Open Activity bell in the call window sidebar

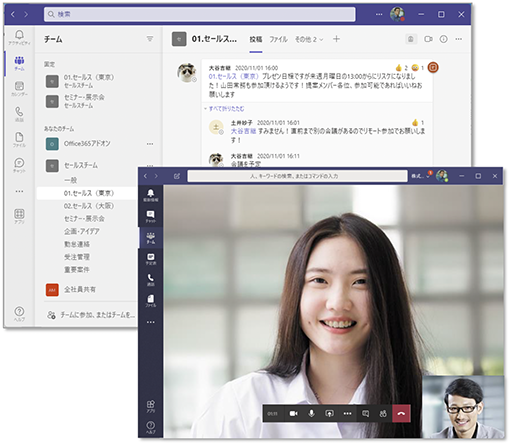tap(151, 195)
